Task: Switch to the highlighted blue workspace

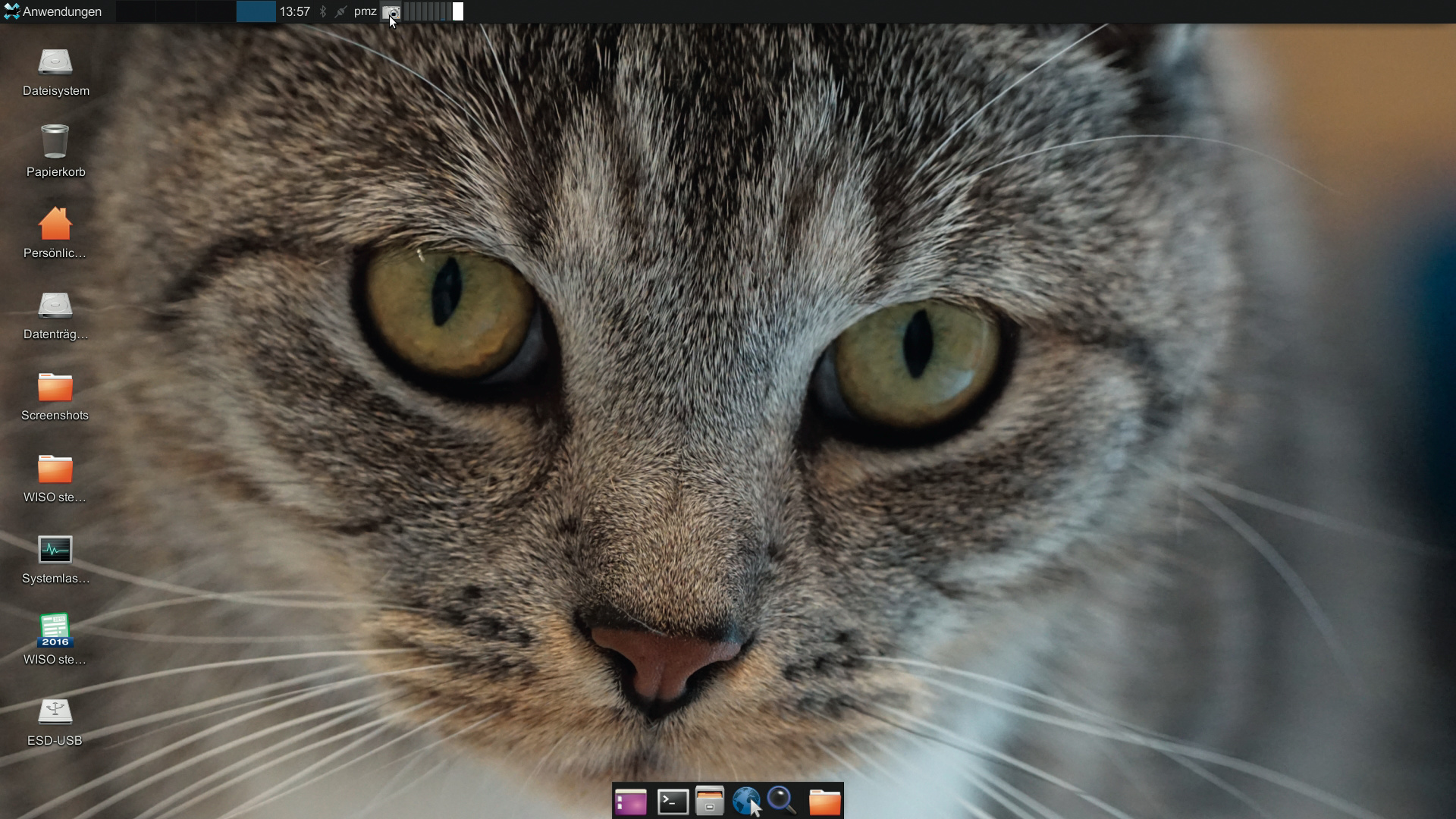Action: pyautogui.click(x=256, y=11)
